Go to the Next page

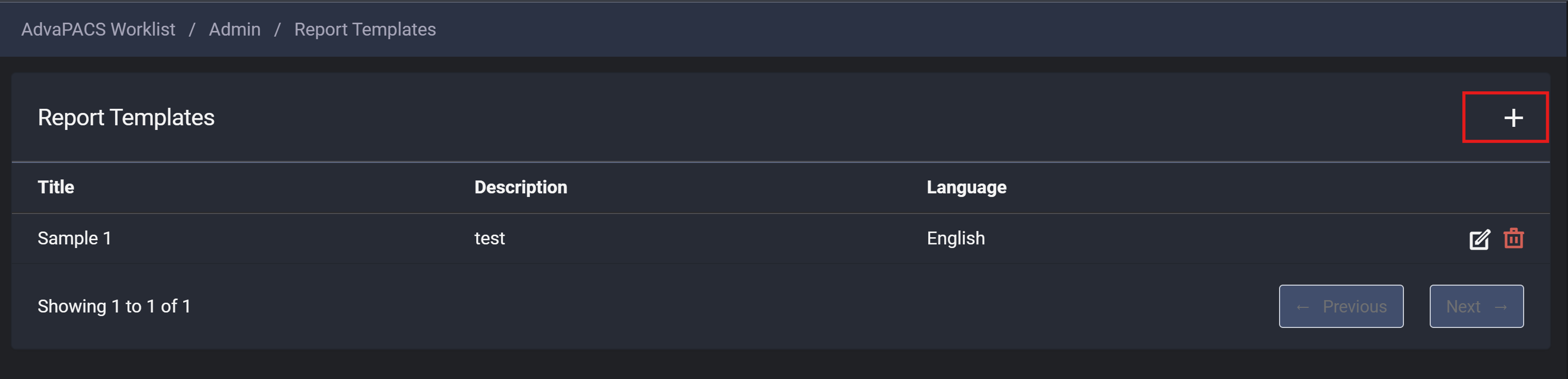coord(1476,306)
